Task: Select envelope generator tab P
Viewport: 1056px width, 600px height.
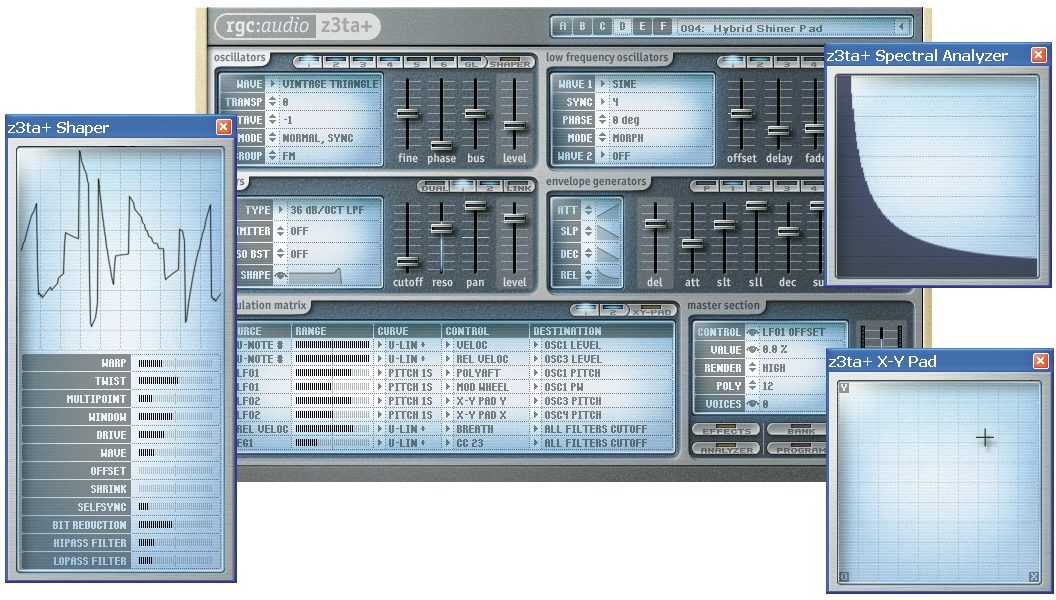Action: pos(705,187)
